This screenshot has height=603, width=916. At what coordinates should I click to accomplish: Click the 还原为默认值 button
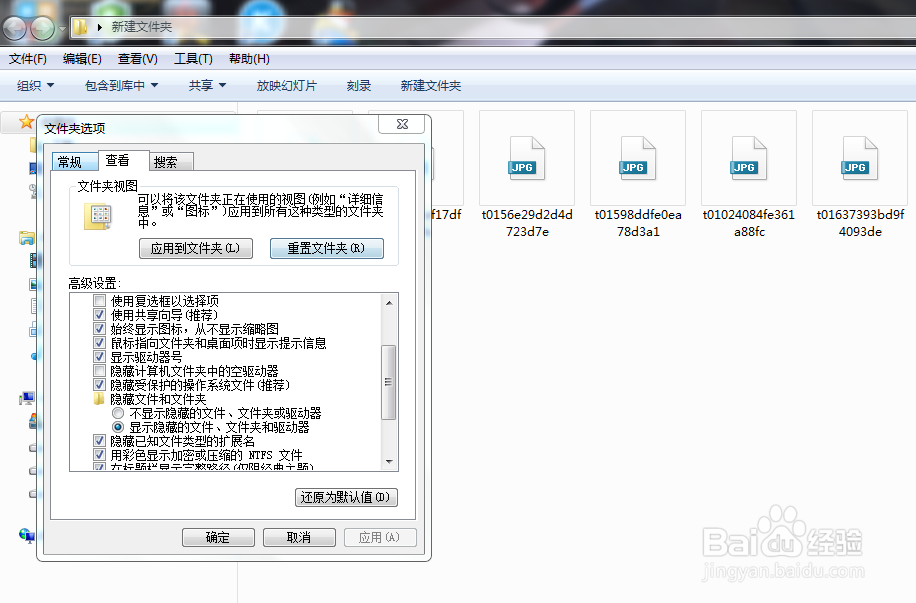(x=346, y=497)
